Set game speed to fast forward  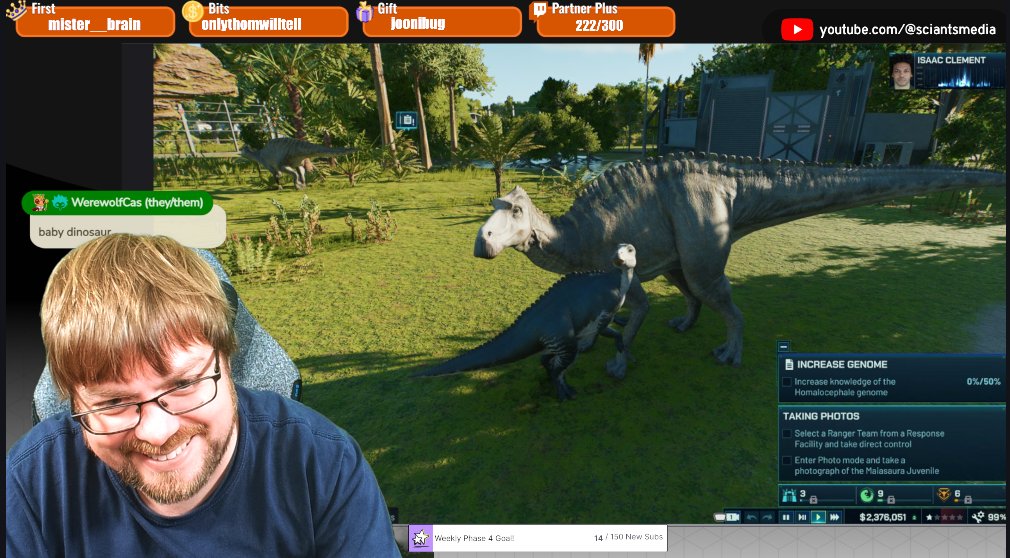835,517
